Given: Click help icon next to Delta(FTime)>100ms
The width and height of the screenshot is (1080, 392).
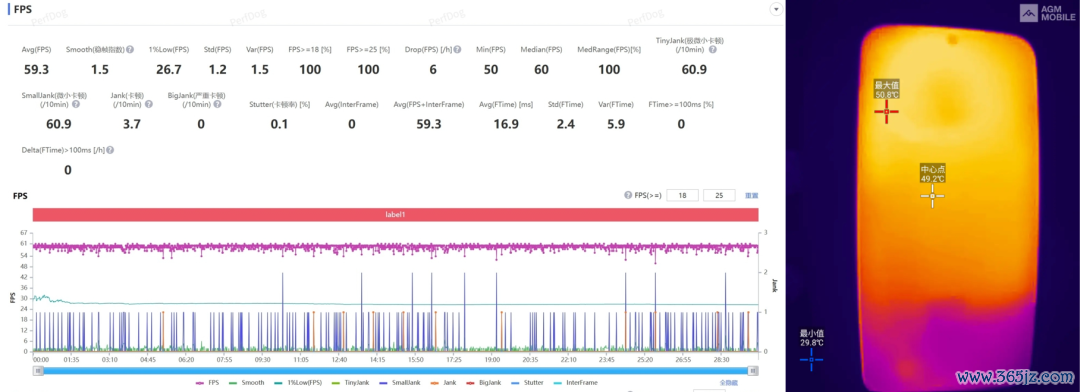Looking at the screenshot, I should coord(110,149).
